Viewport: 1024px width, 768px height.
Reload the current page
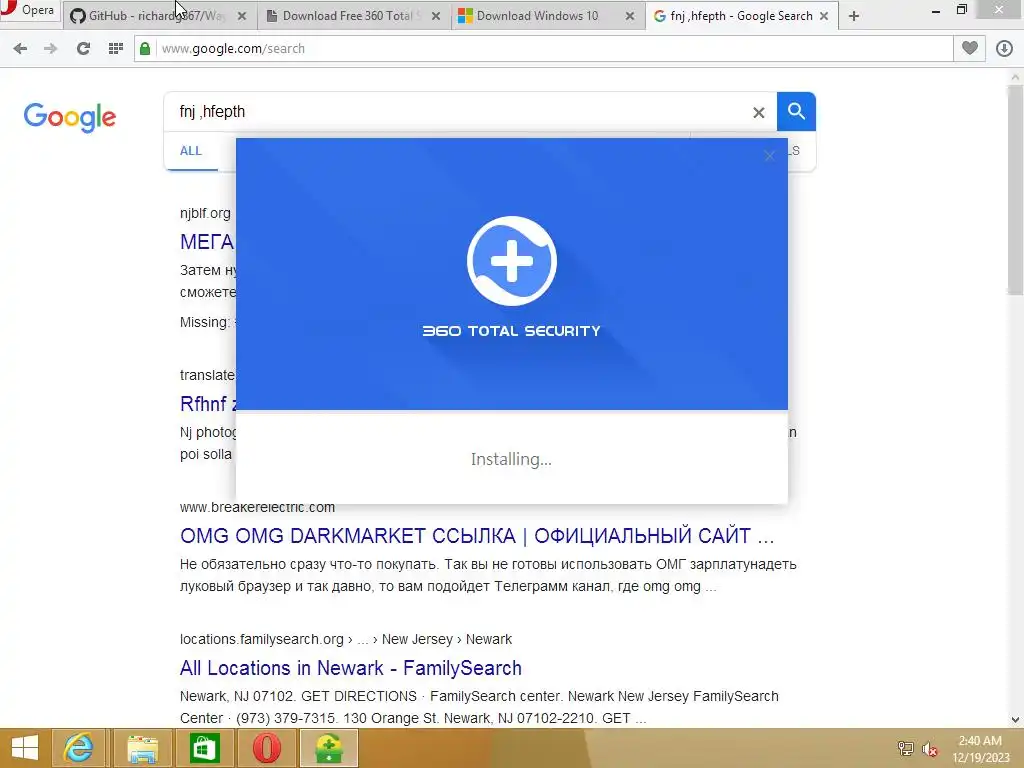click(83, 48)
